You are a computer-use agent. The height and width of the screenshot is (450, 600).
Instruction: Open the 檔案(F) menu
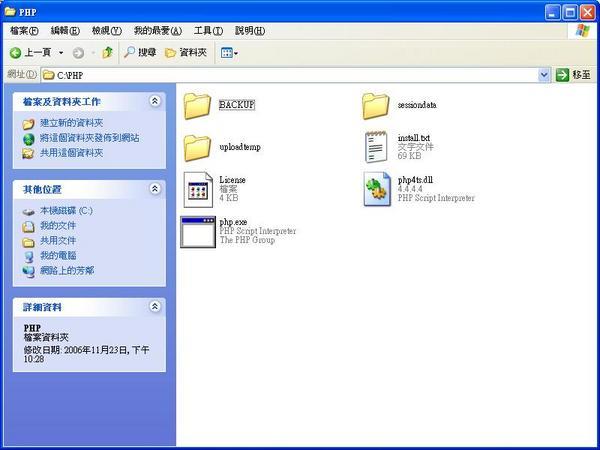tap(24, 31)
